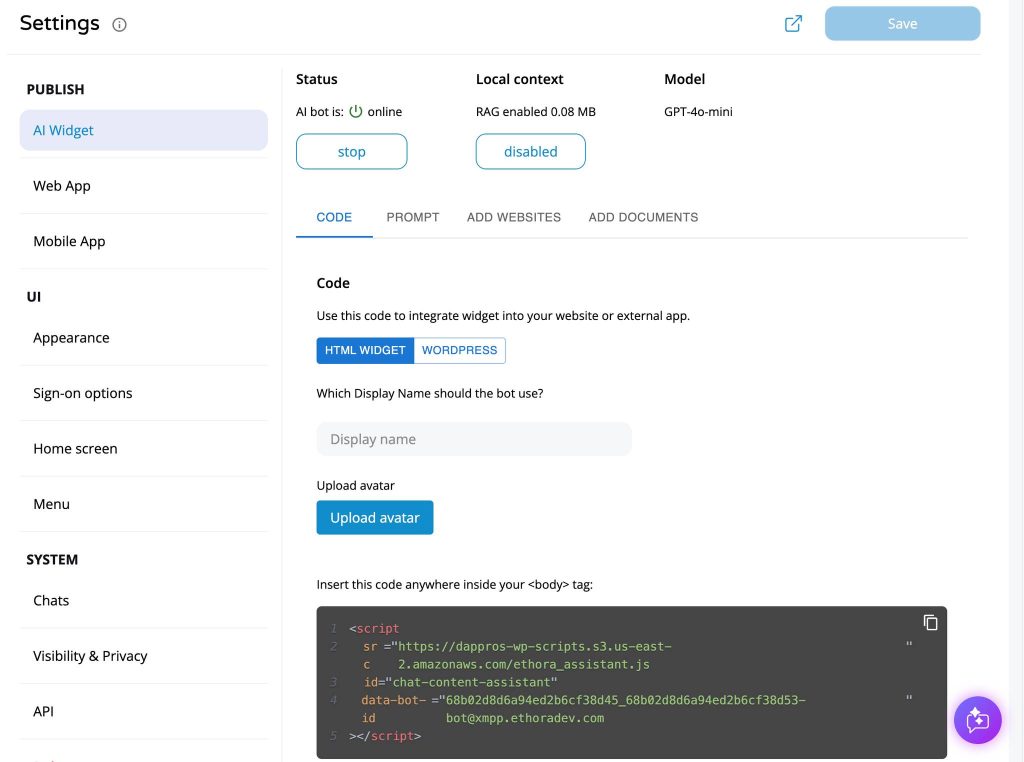Click the GPT-4o-mini model text
The height and width of the screenshot is (762, 1024).
[x=698, y=112]
